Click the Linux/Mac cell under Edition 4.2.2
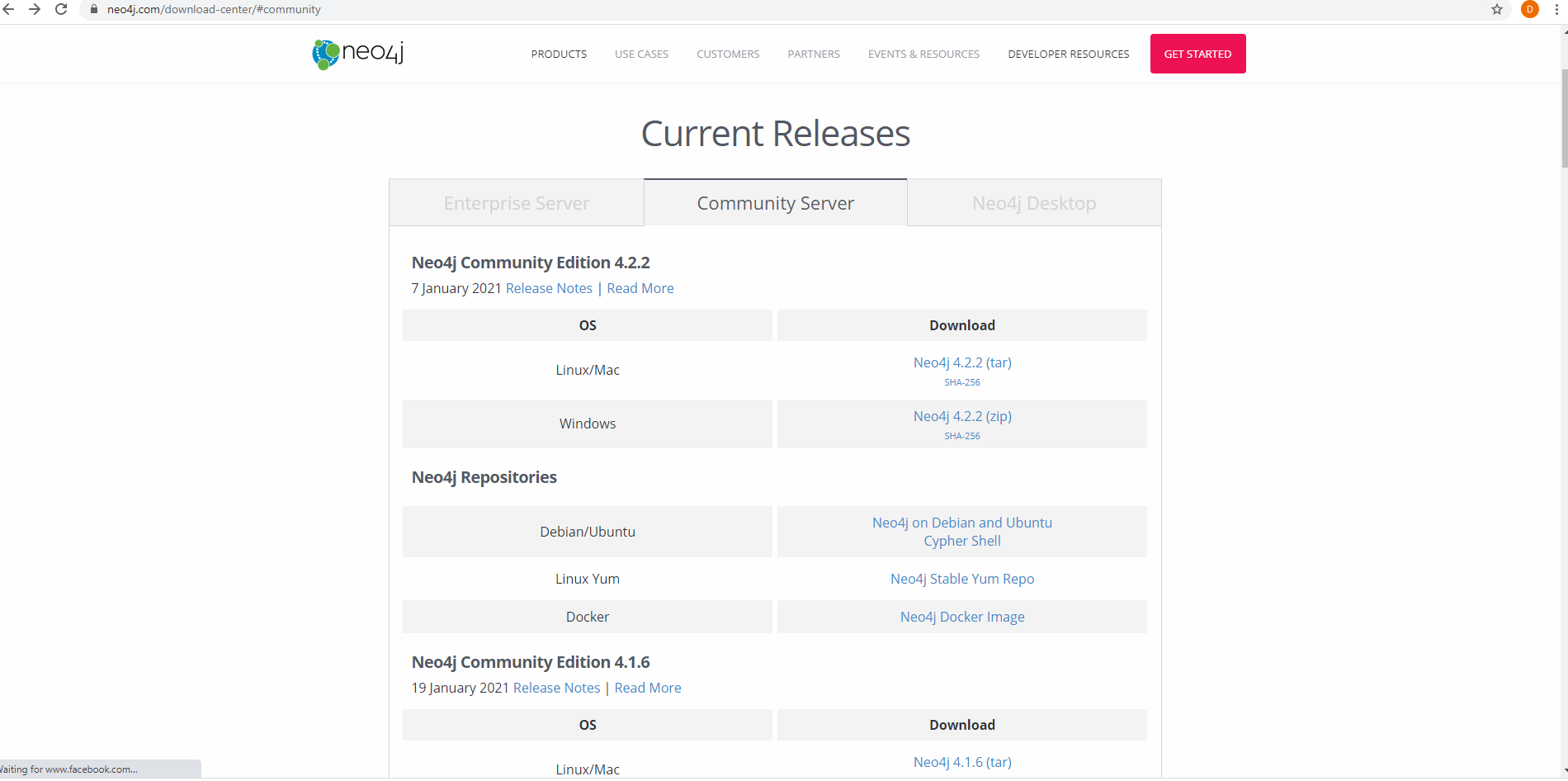The height and width of the screenshot is (781, 1568). click(x=588, y=370)
